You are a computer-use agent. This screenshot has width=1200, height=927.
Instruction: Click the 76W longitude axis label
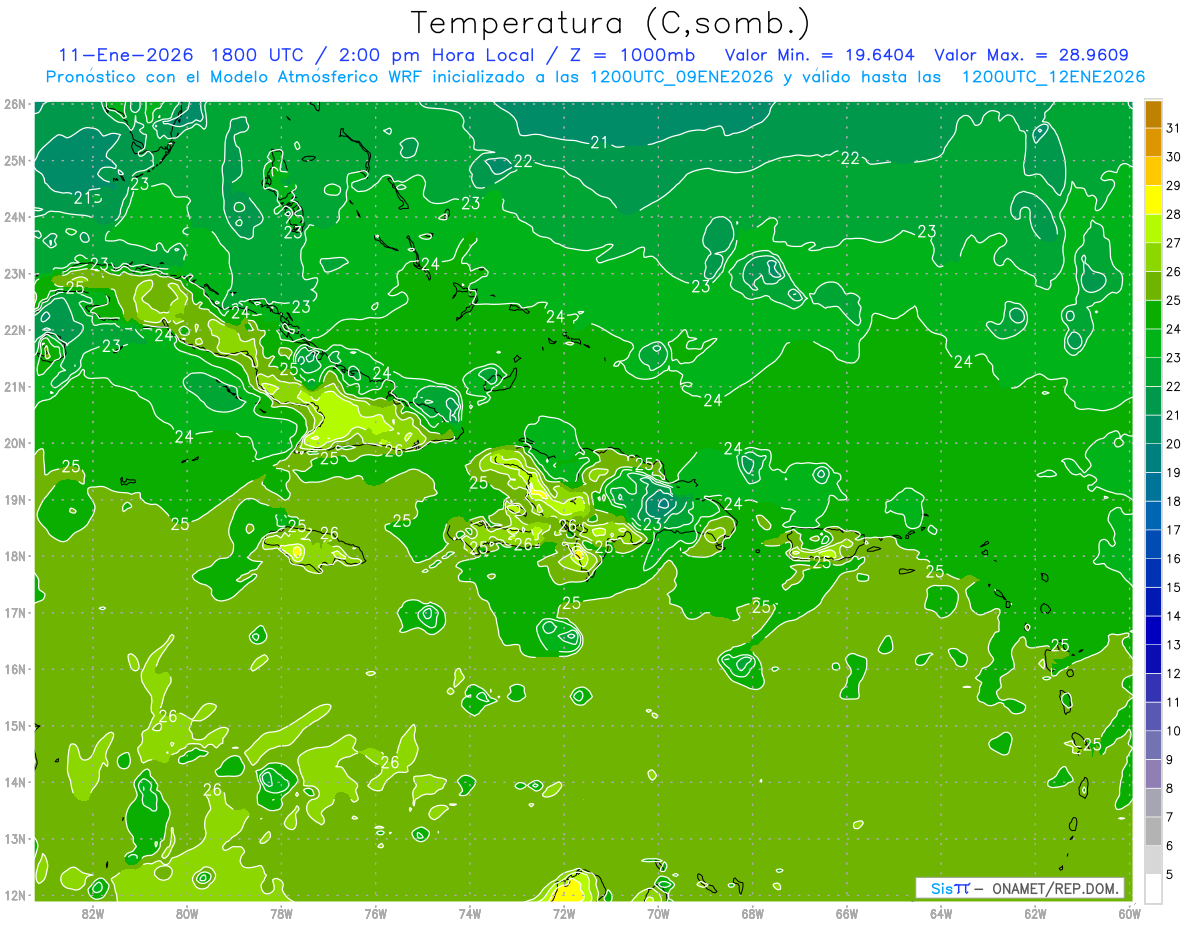[x=375, y=912]
